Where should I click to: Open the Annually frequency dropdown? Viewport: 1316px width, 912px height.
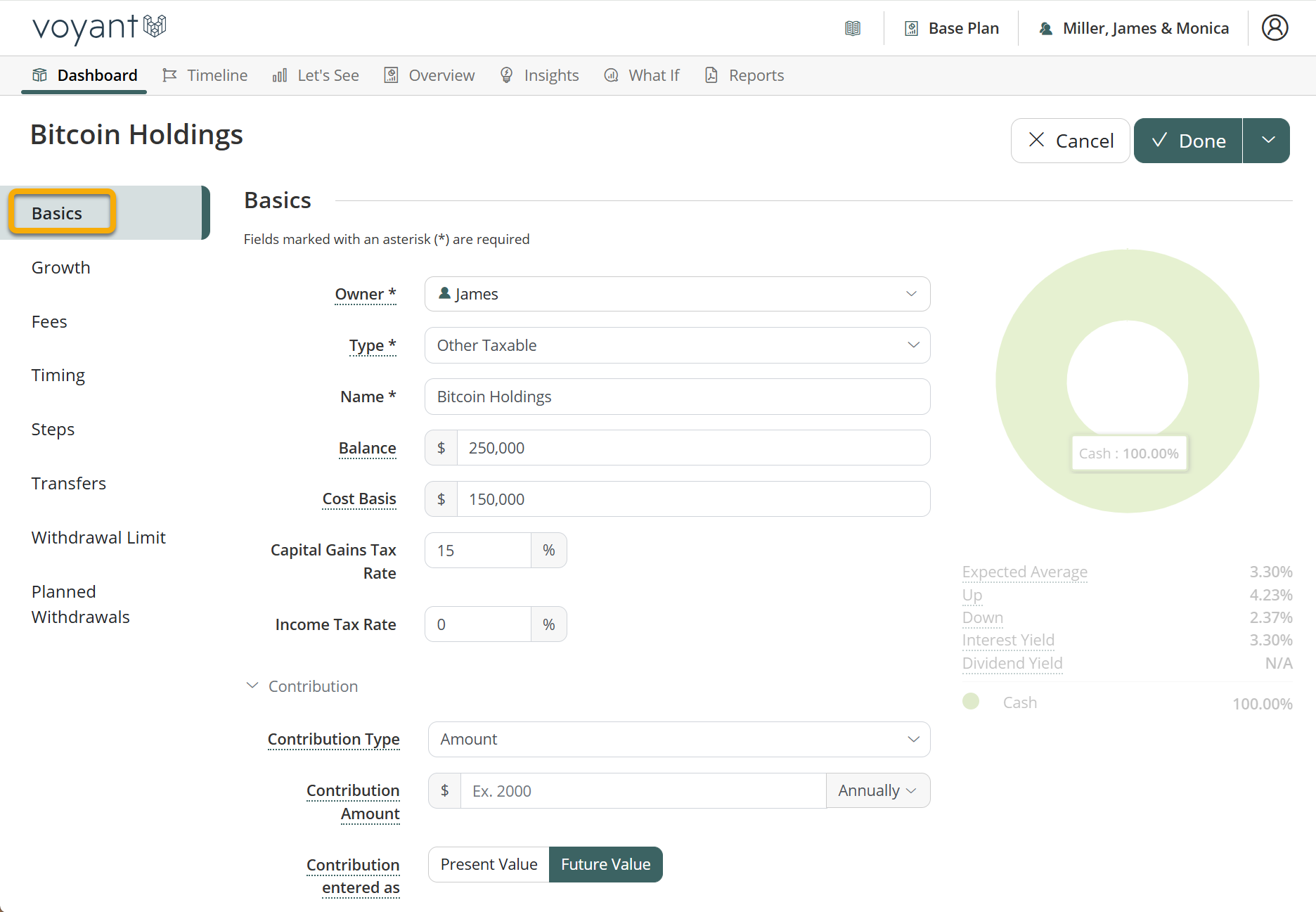coord(877,790)
